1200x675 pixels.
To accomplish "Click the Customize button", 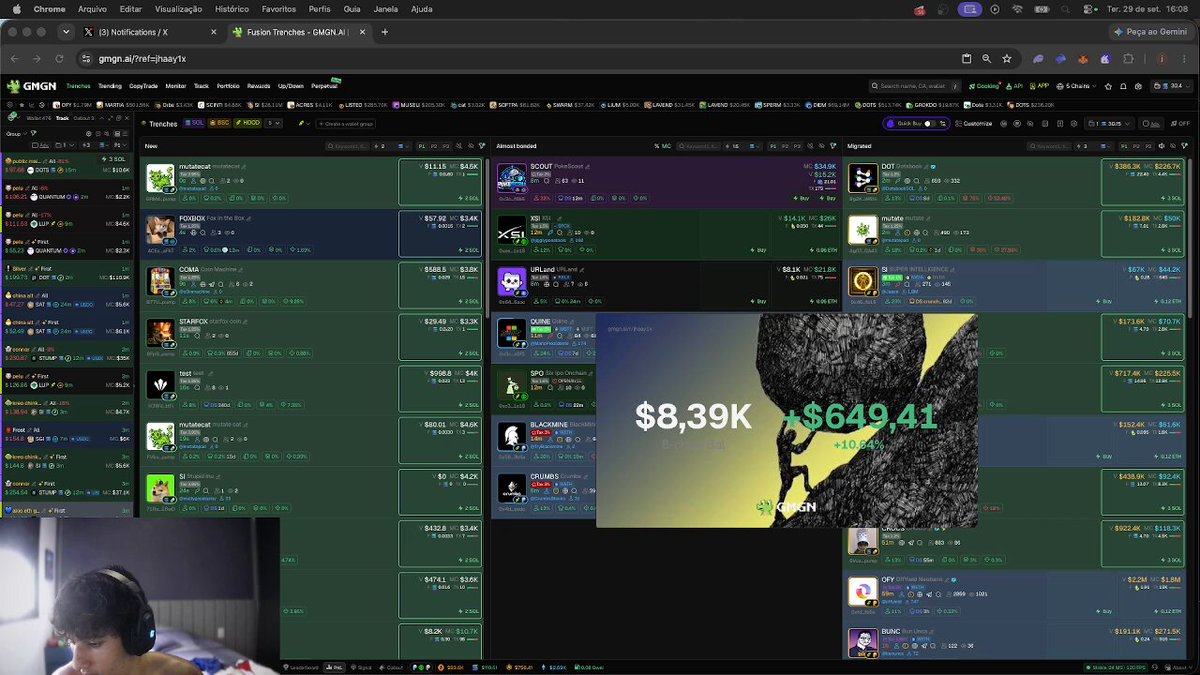I will point(974,123).
